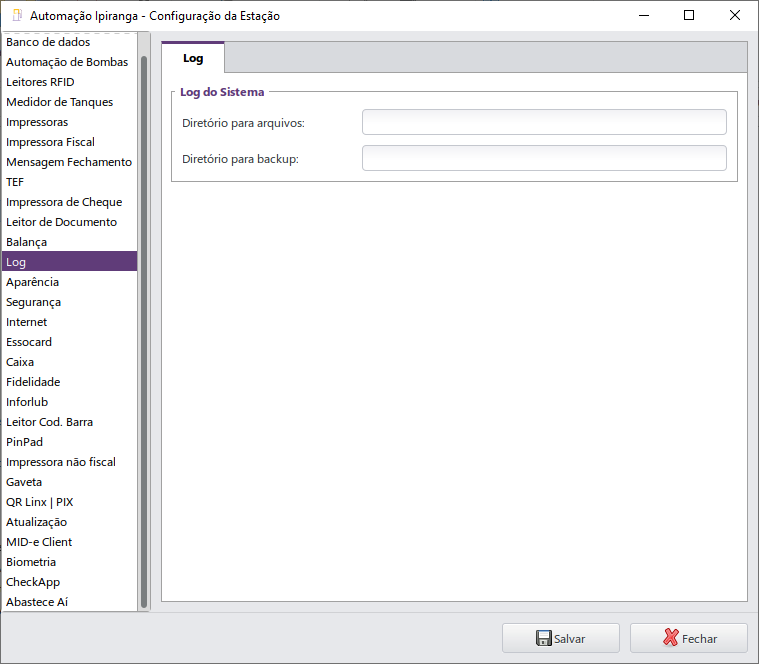The image size is (759, 664).
Task: Focus the Diretório para backup field
Action: (x=544, y=158)
